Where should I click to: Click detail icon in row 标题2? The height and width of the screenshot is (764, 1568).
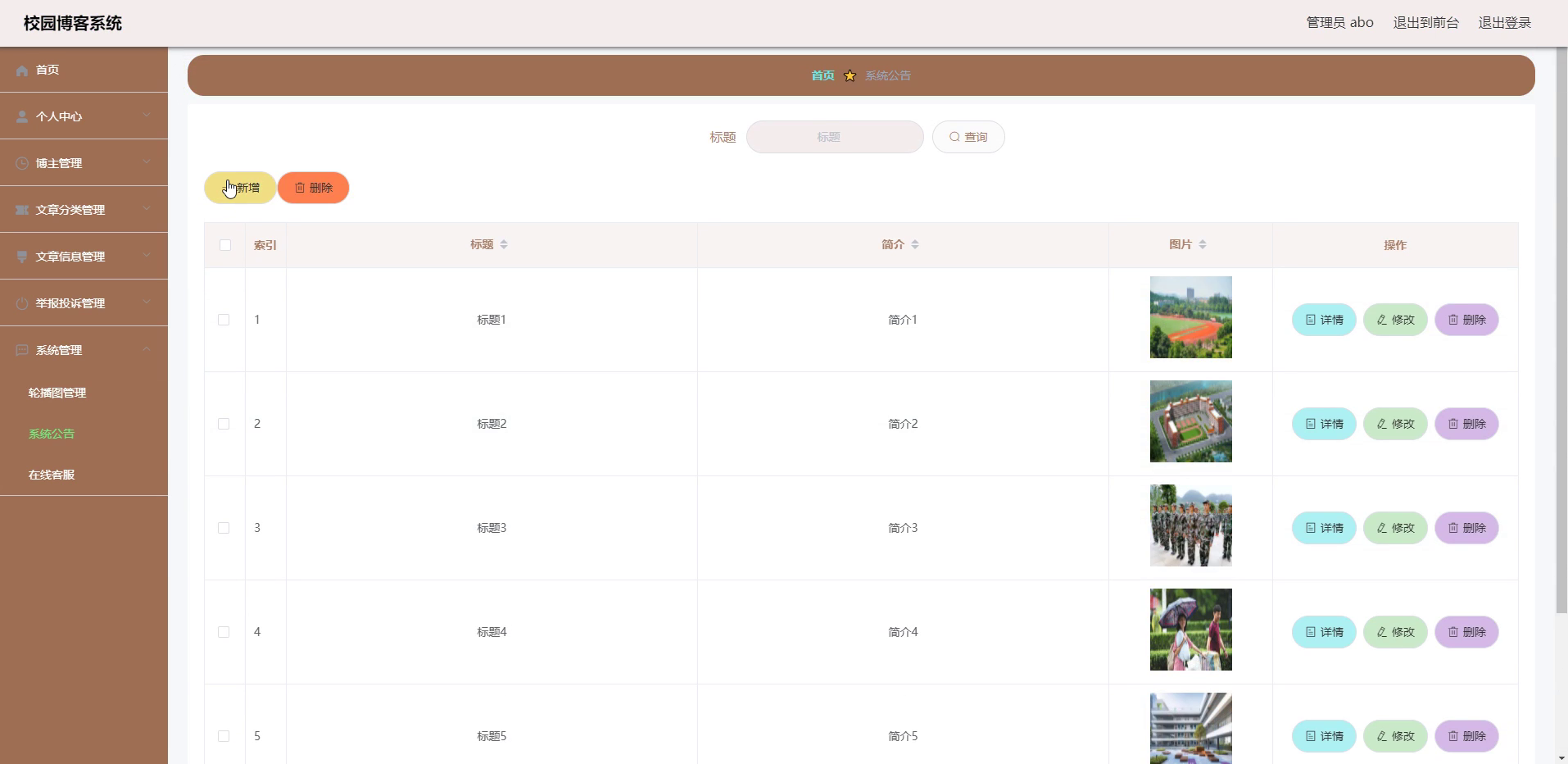tap(1311, 424)
